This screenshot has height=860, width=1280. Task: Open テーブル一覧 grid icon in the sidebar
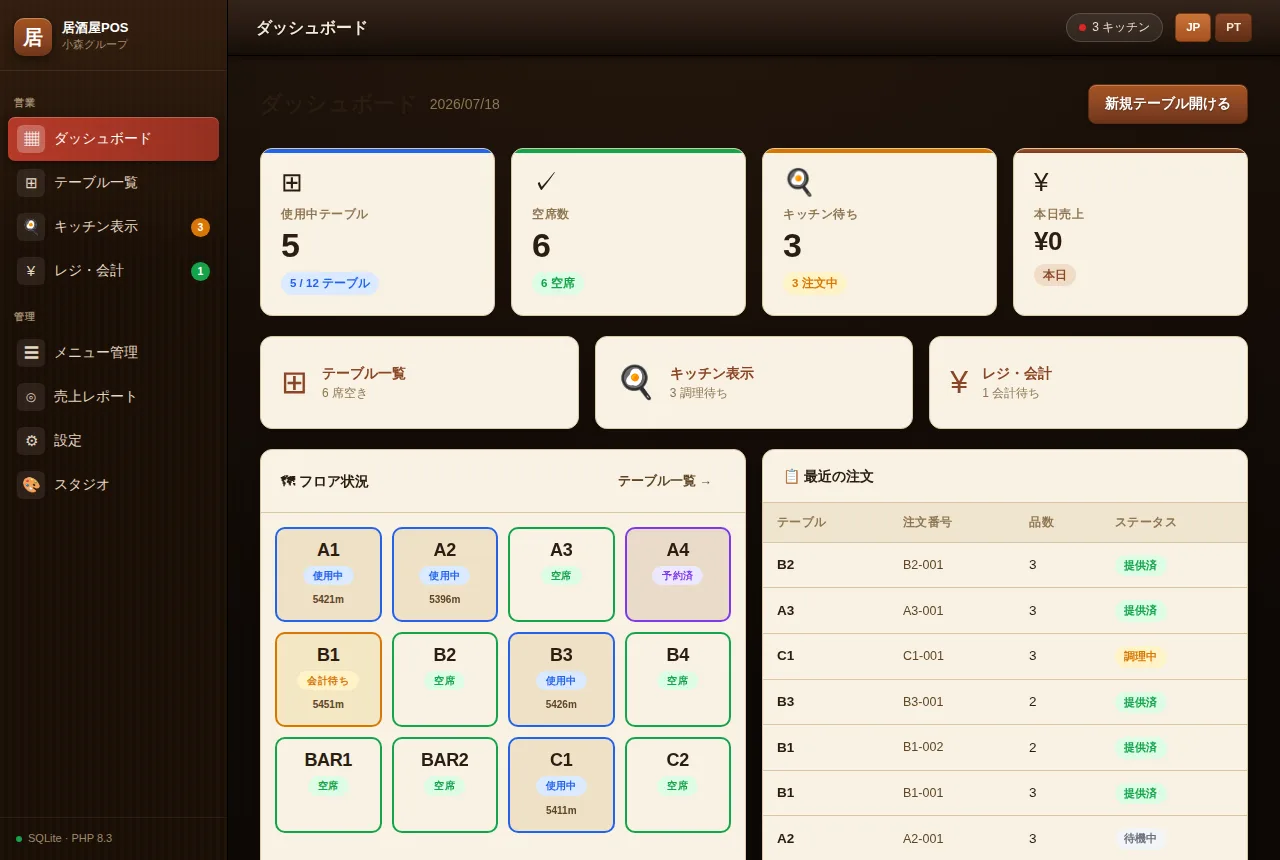(x=31, y=183)
